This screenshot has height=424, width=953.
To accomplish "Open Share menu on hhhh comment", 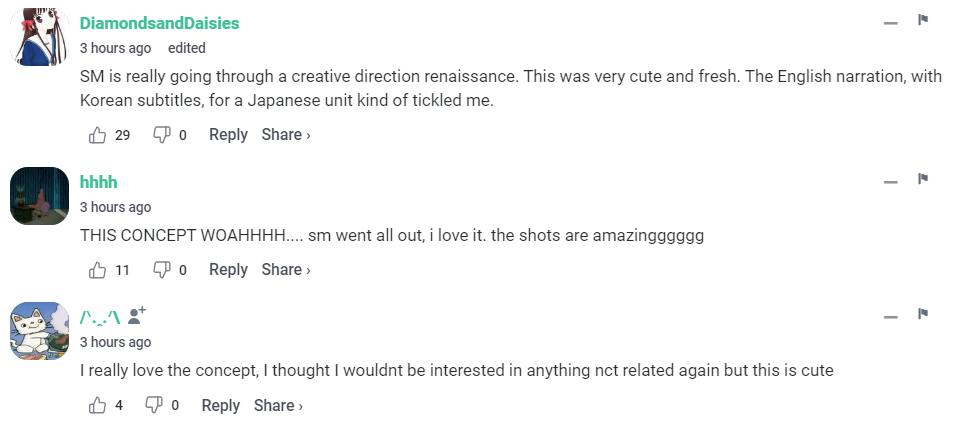I will [286, 270].
